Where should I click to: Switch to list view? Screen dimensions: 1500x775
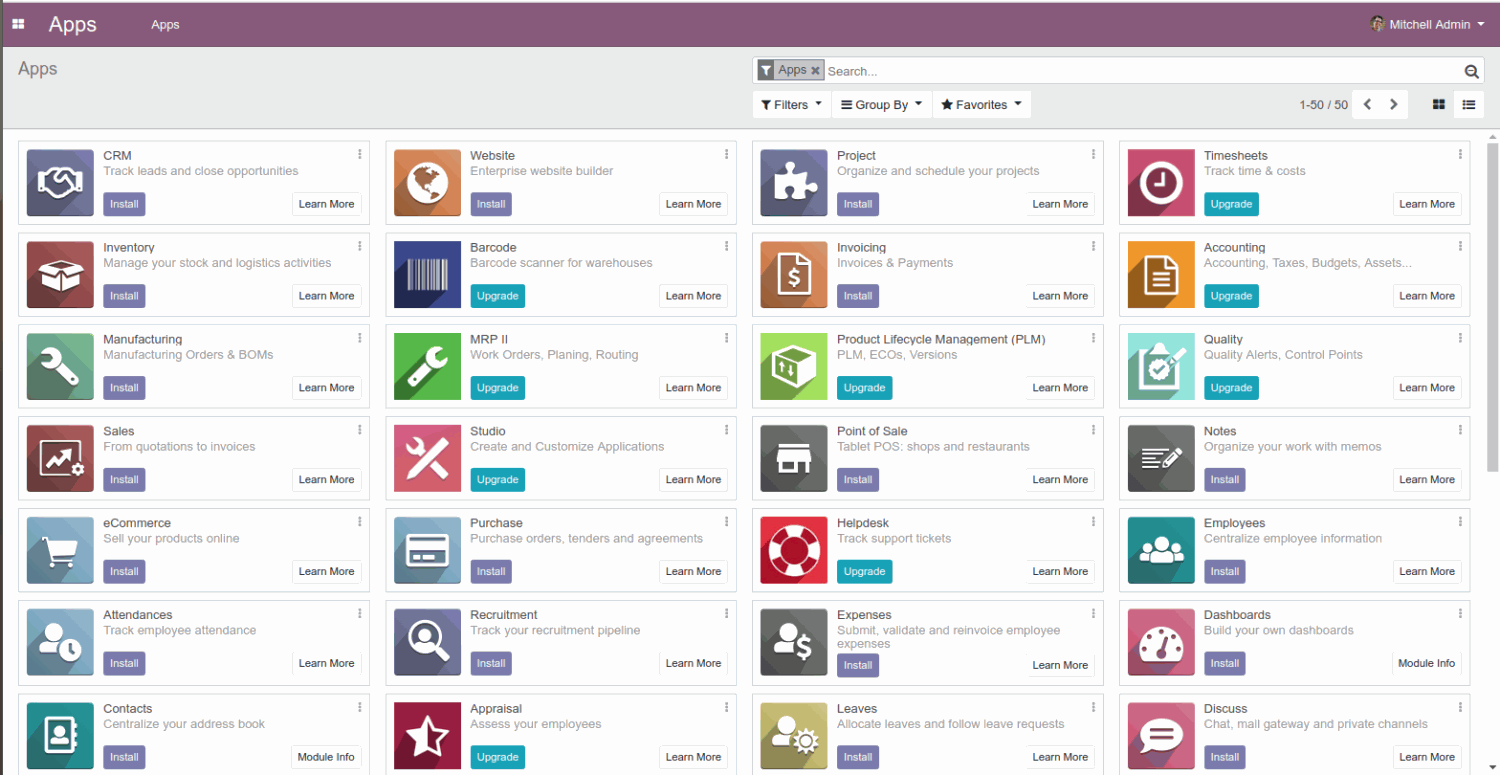tap(1468, 104)
